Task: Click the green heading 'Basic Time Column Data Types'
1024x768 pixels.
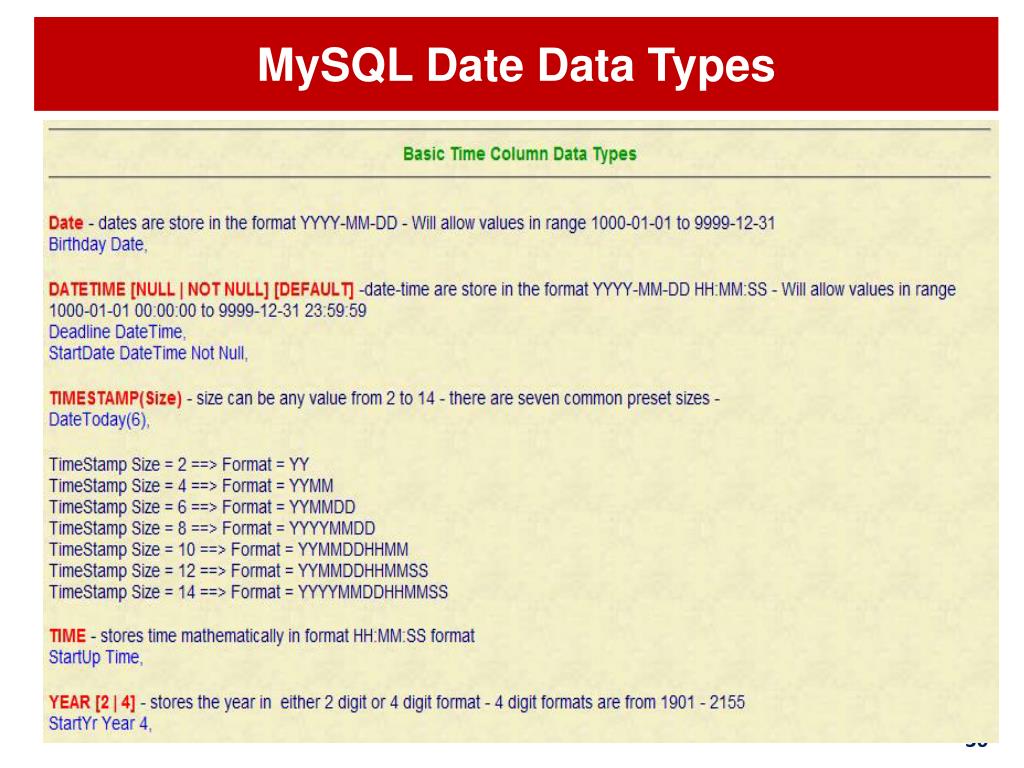Action: (x=519, y=154)
